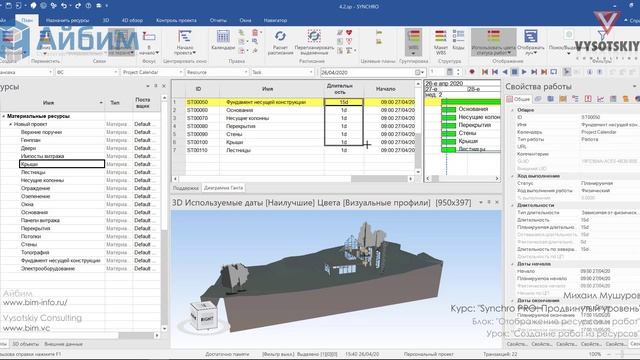The image size is (640, 360).
Task: Open the Календари calendar tool
Action: point(223,41)
